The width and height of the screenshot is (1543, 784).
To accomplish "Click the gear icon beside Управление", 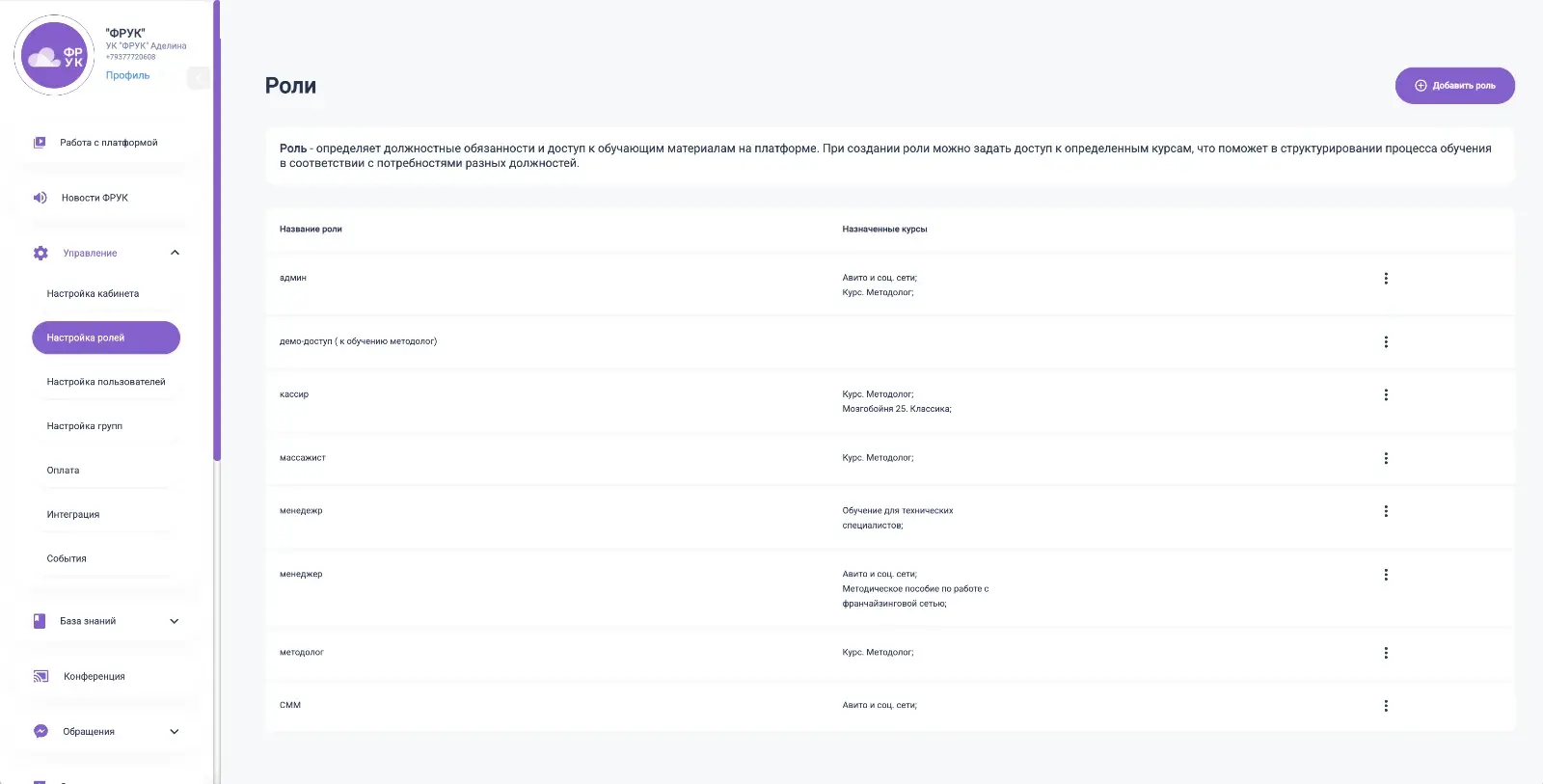I will (41, 253).
